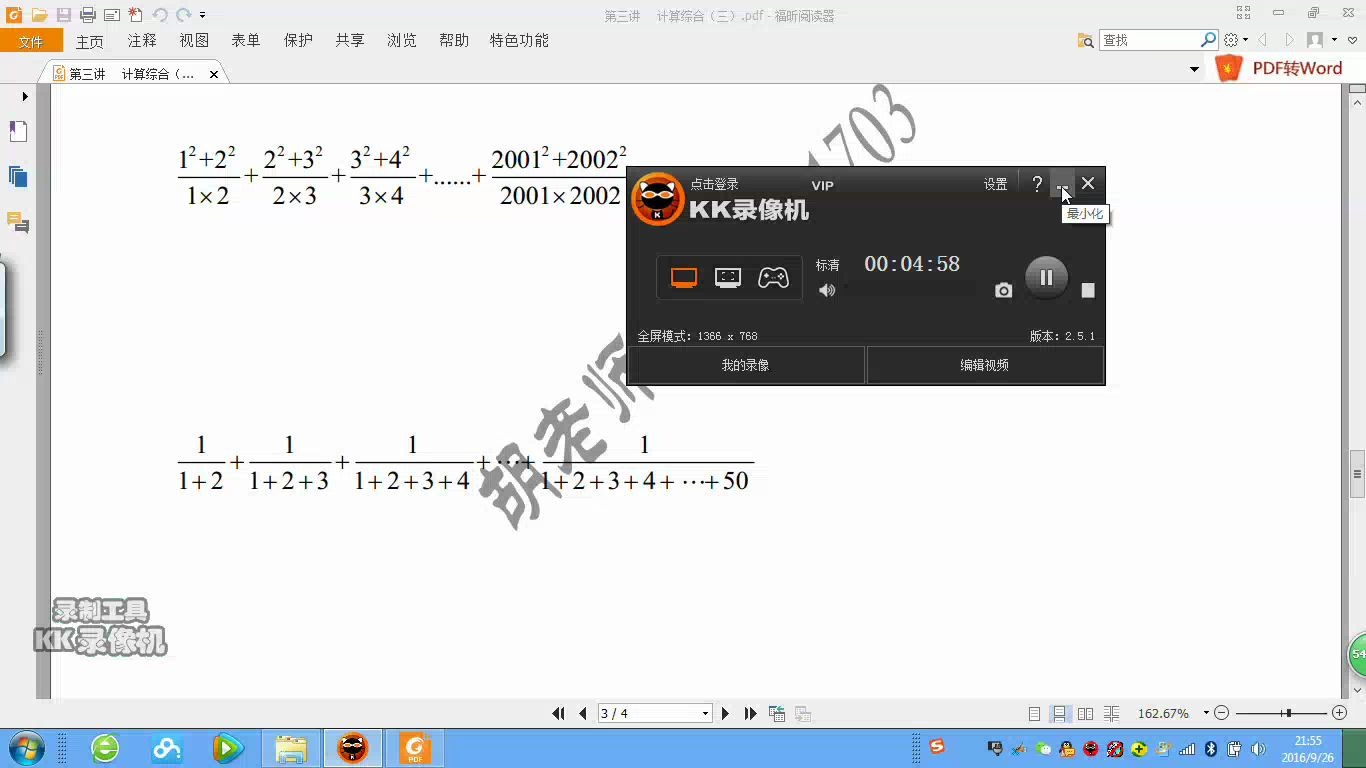Viewport: 1366px width, 768px height.
Task: Click the Print icon in quick access toolbar
Action: tap(86, 14)
